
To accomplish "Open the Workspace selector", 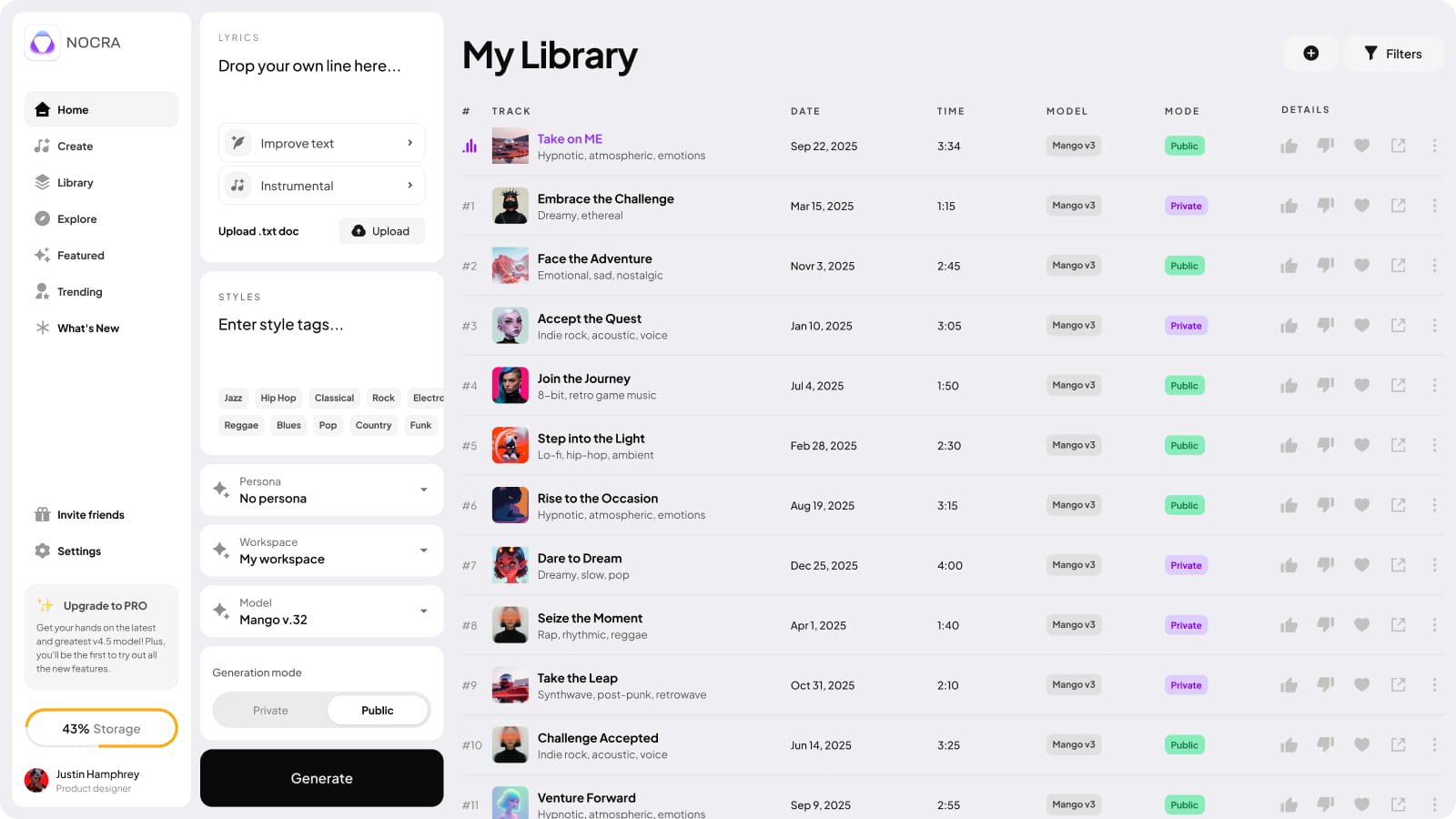I will click(x=422, y=551).
